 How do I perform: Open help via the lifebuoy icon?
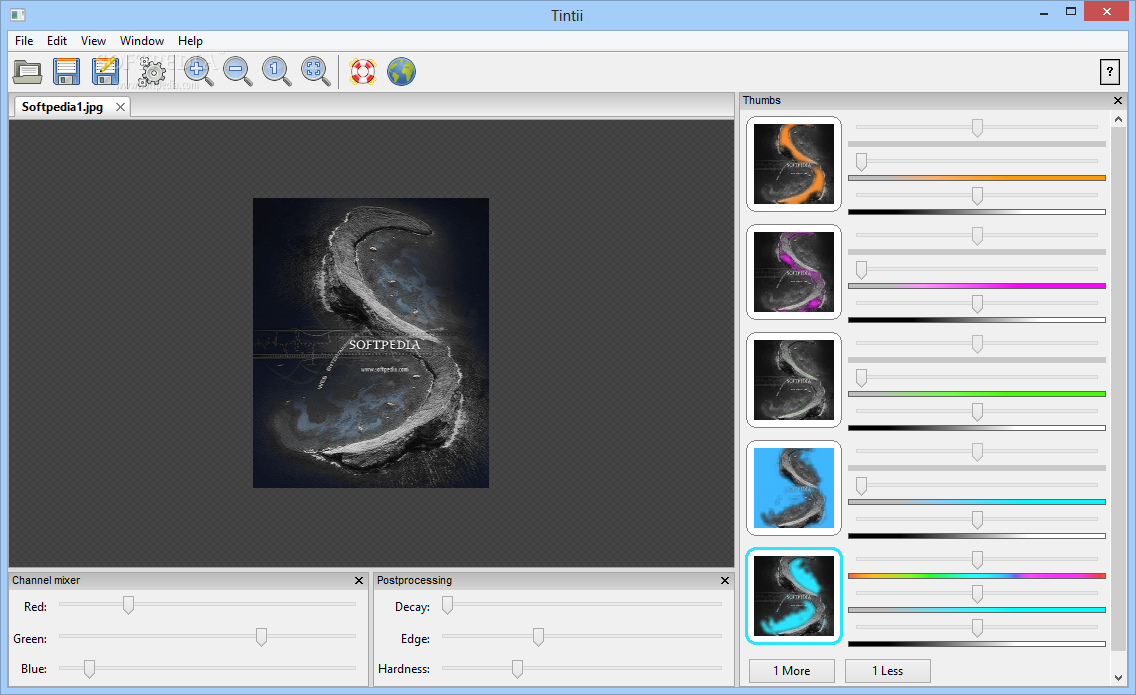point(362,72)
